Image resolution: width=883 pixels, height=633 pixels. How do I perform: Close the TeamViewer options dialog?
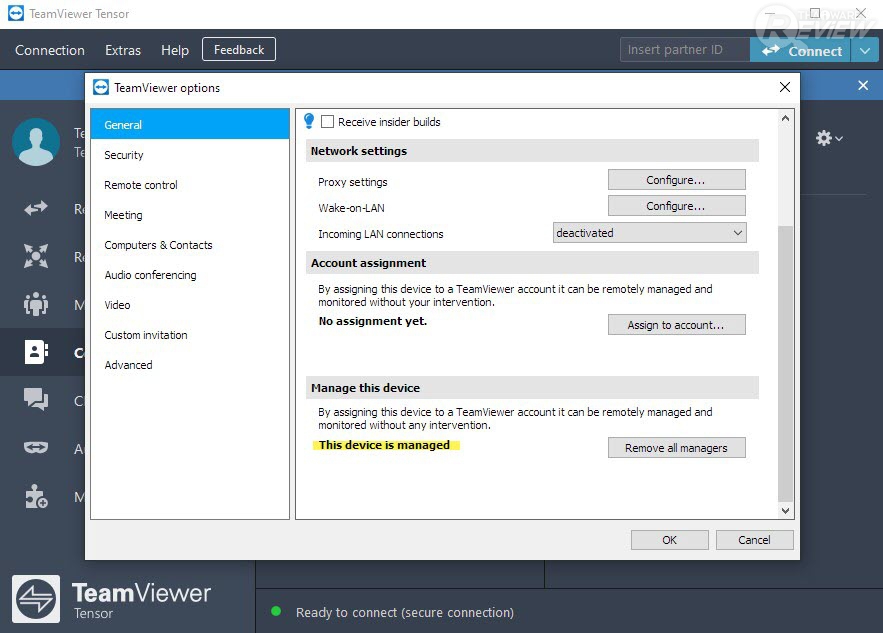pyautogui.click(x=784, y=87)
